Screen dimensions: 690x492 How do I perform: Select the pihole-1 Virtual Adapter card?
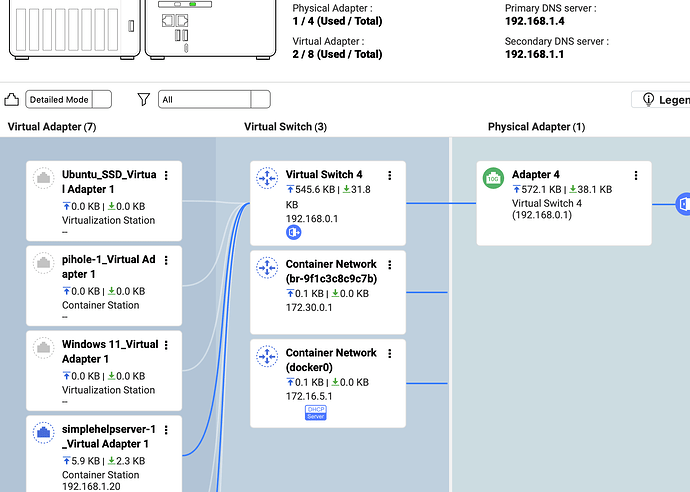click(104, 285)
